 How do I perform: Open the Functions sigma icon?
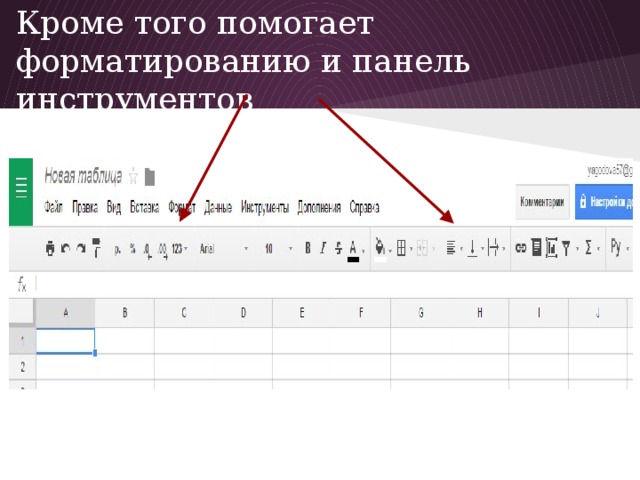point(588,247)
